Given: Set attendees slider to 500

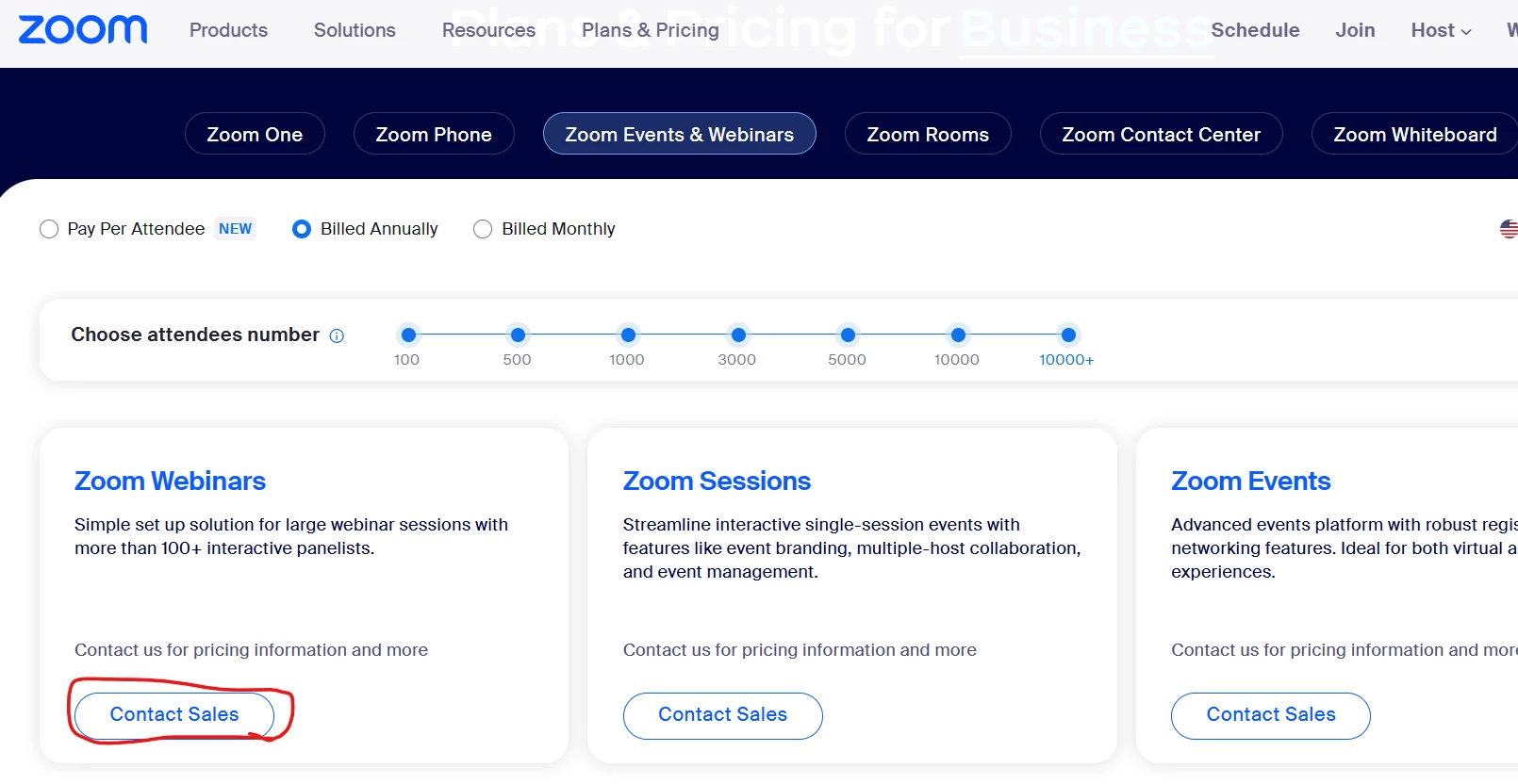Looking at the screenshot, I should coord(518,335).
